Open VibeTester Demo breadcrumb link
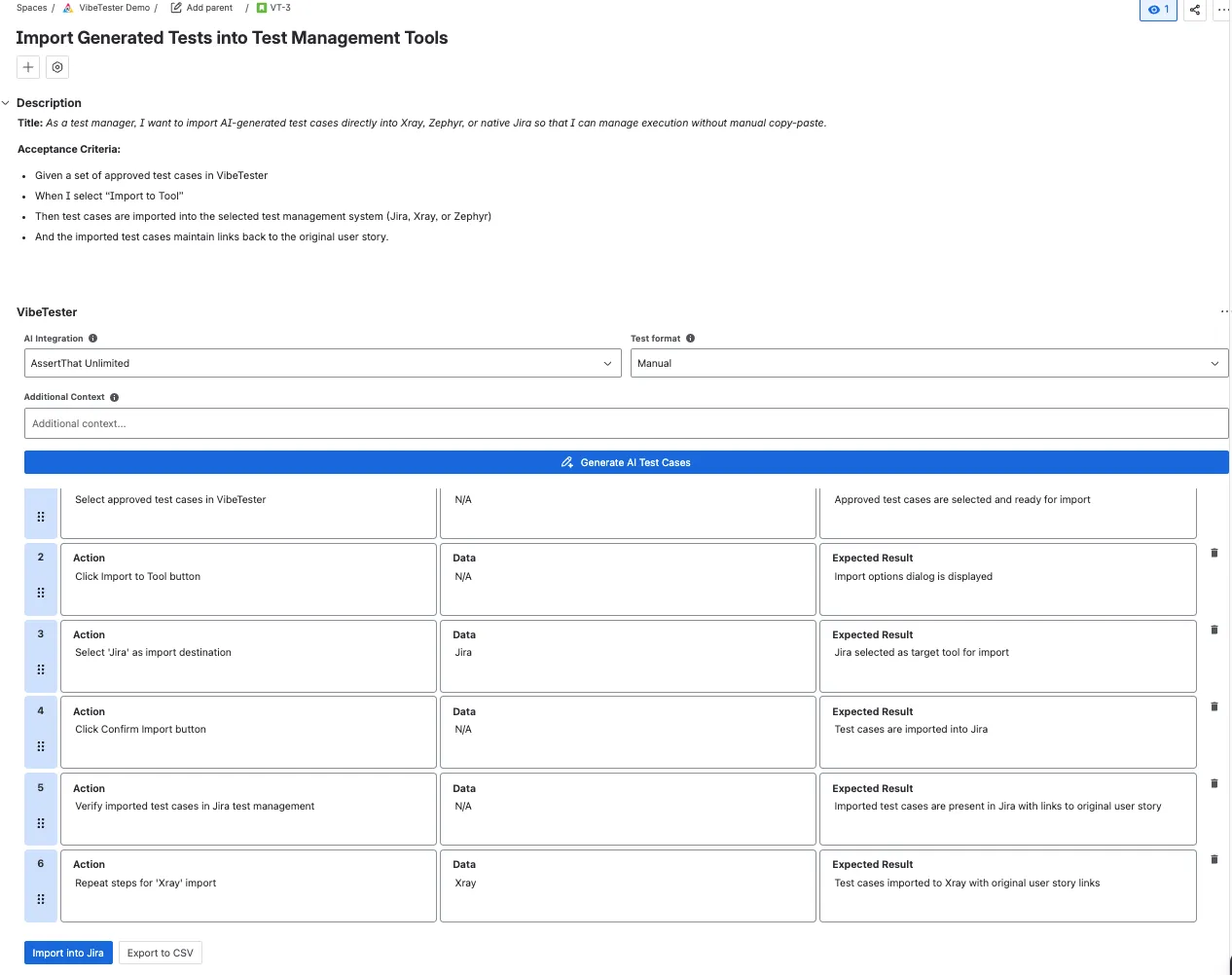 115,8
